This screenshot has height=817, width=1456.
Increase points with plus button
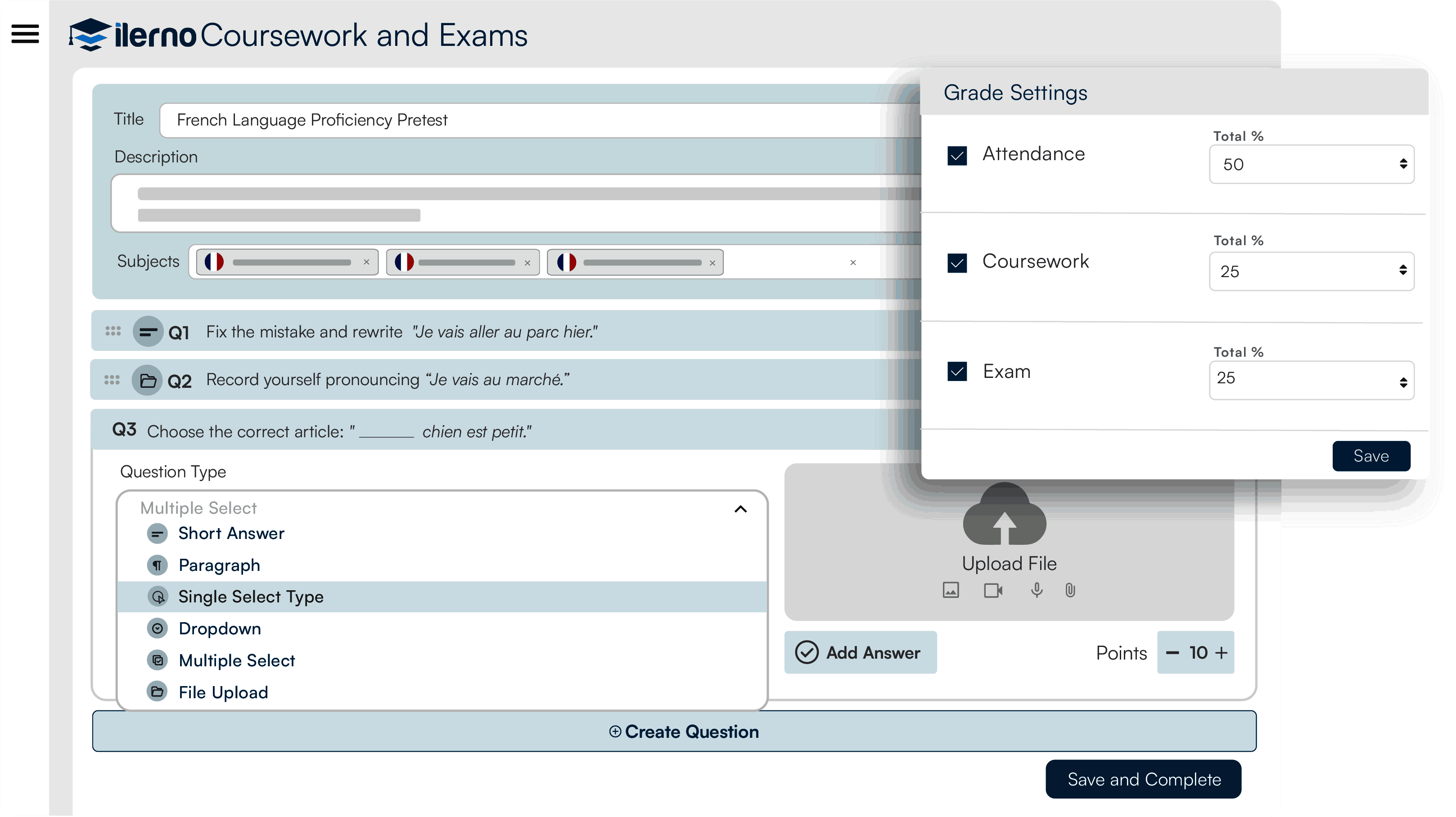tap(1221, 653)
